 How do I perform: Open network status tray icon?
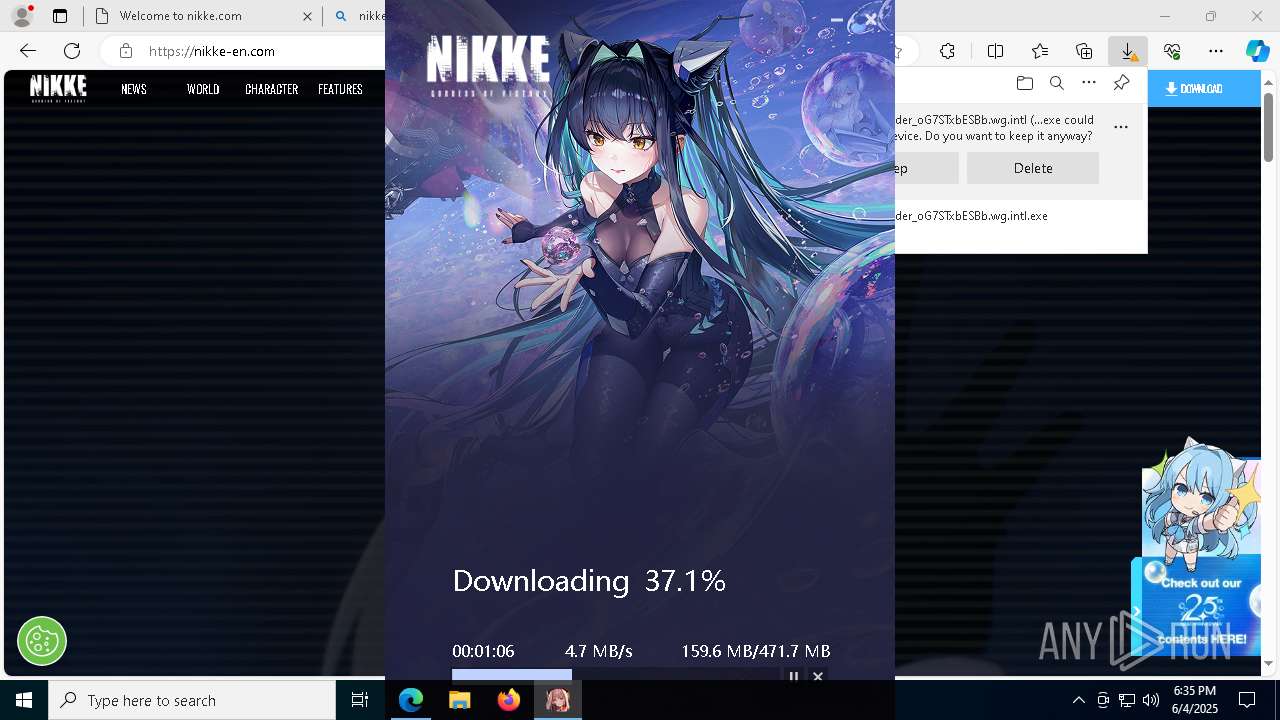pyautogui.click(x=1127, y=700)
